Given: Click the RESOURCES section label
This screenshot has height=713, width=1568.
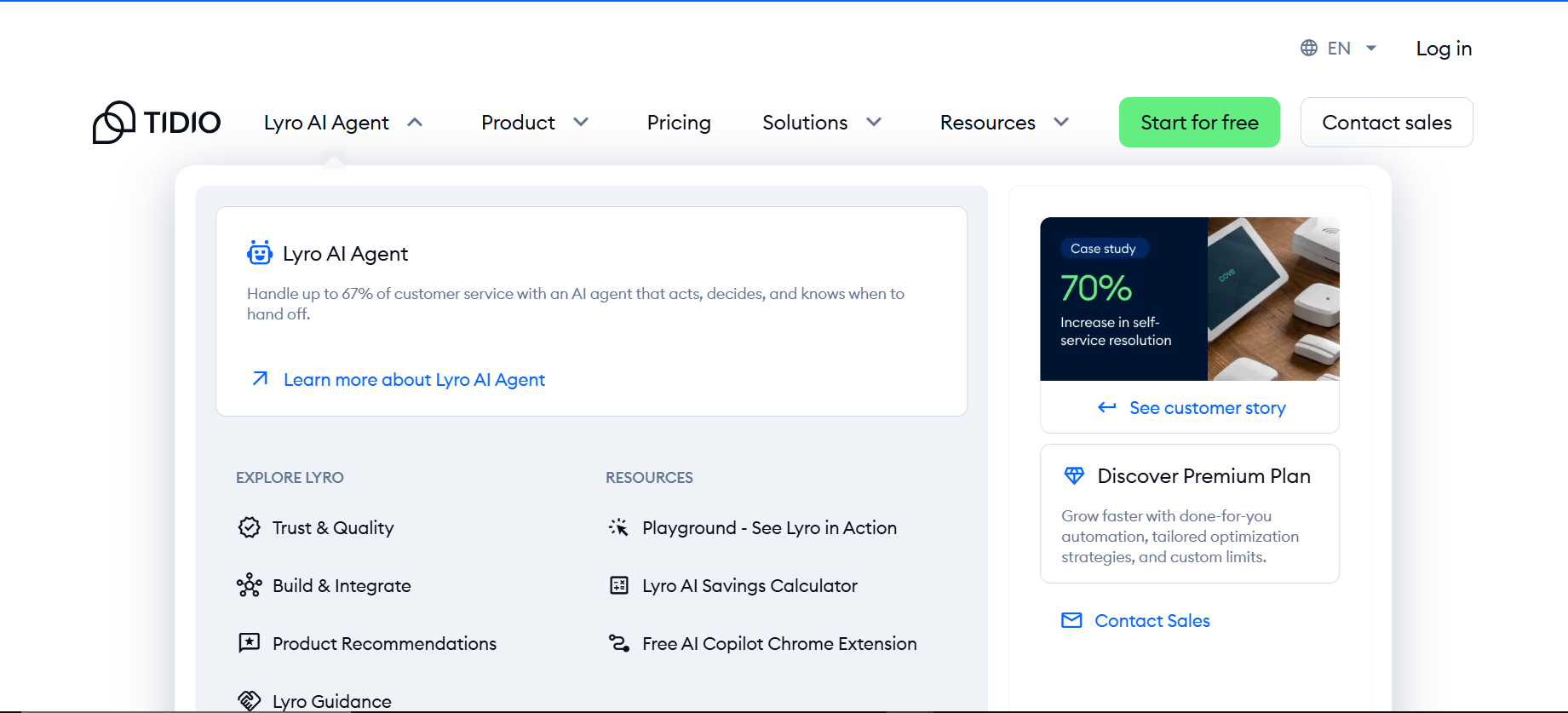Looking at the screenshot, I should [x=649, y=478].
